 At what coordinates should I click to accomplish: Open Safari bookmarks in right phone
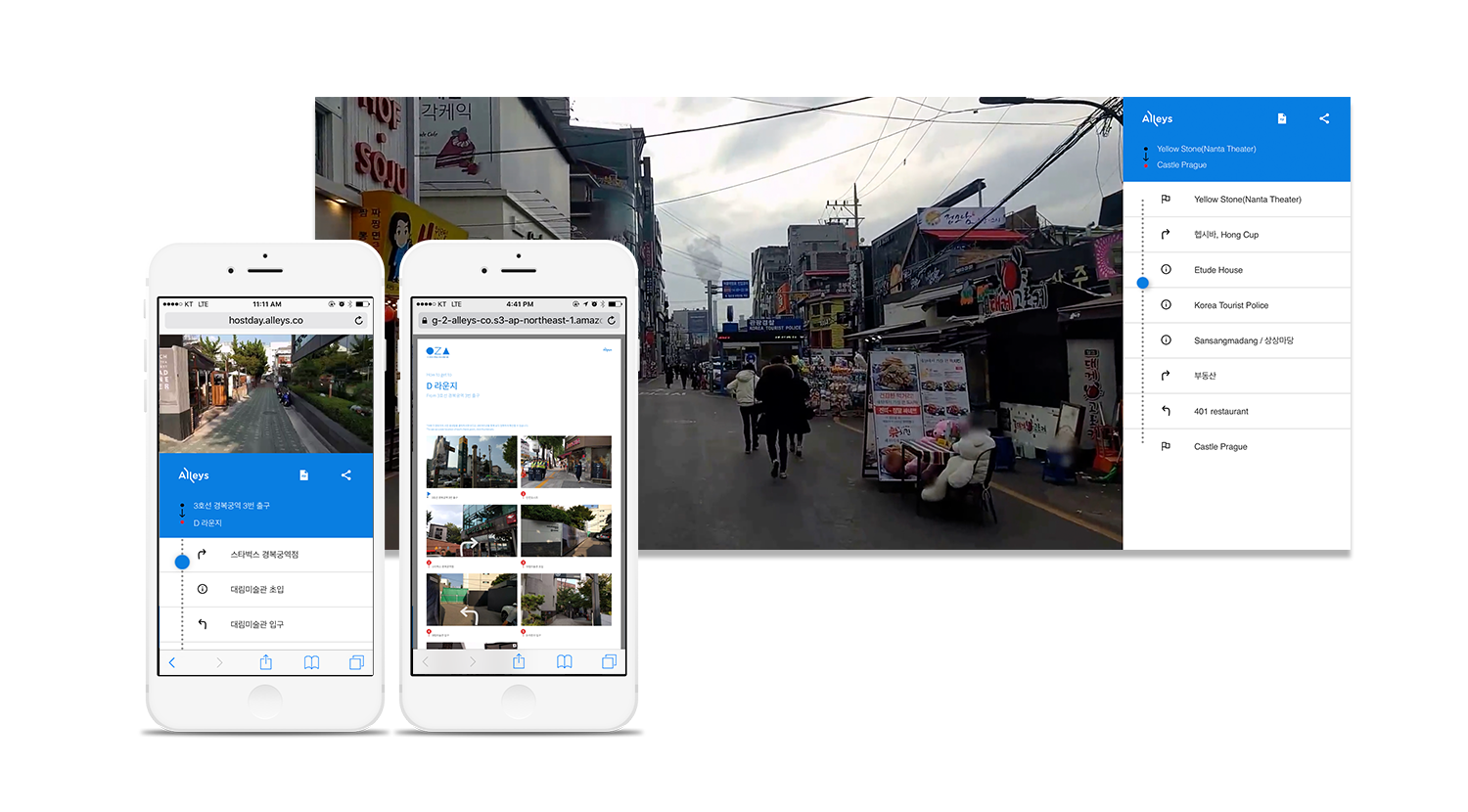click(x=565, y=662)
